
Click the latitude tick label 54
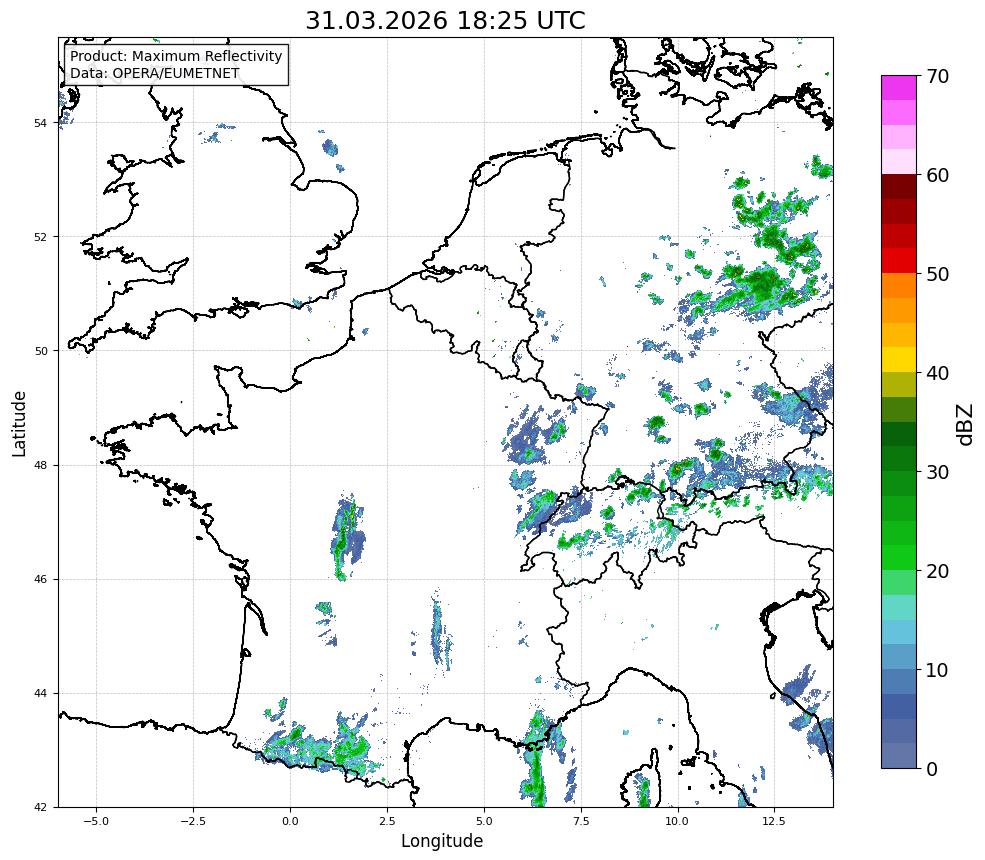40,123
